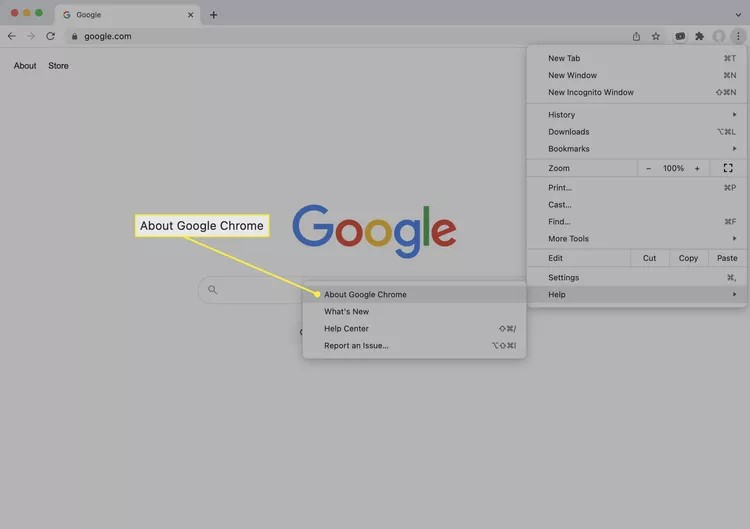The height and width of the screenshot is (529, 750).
Task: Choose Find... from the menu
Action: [x=636, y=221]
